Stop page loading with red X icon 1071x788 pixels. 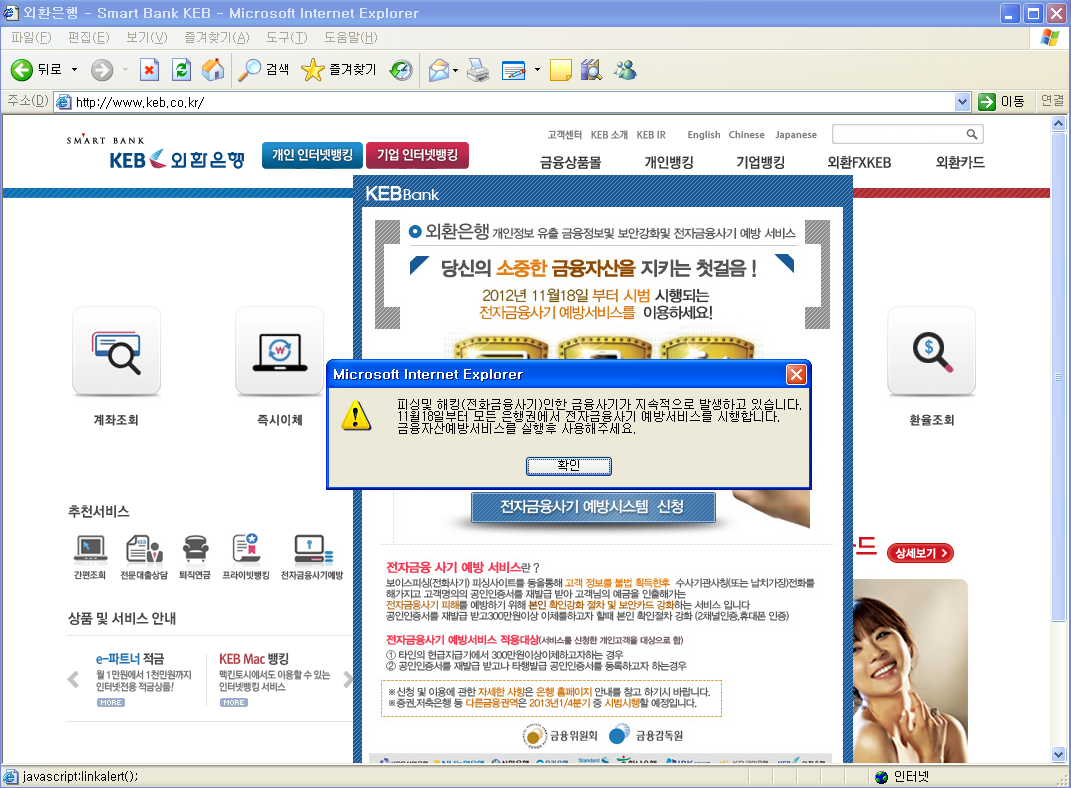pos(149,70)
